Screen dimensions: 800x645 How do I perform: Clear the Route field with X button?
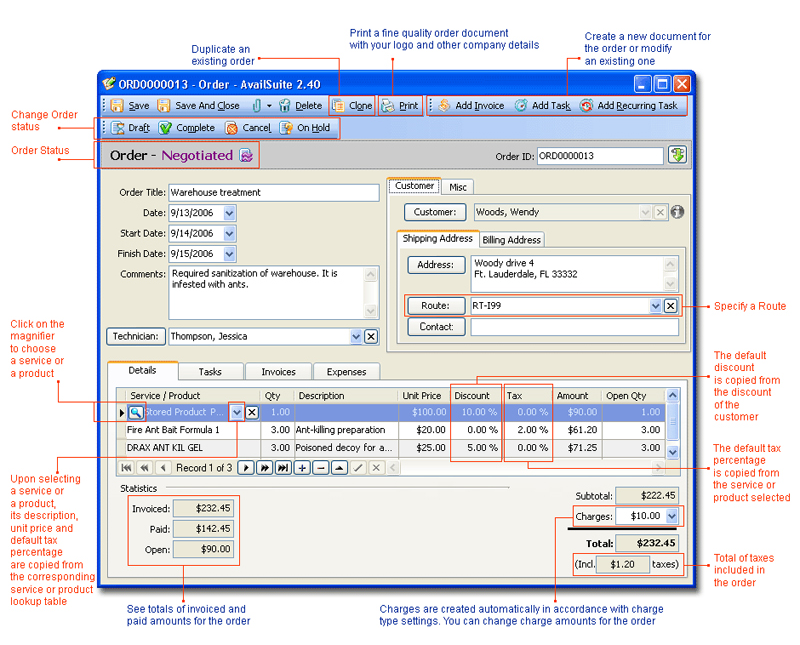670,306
